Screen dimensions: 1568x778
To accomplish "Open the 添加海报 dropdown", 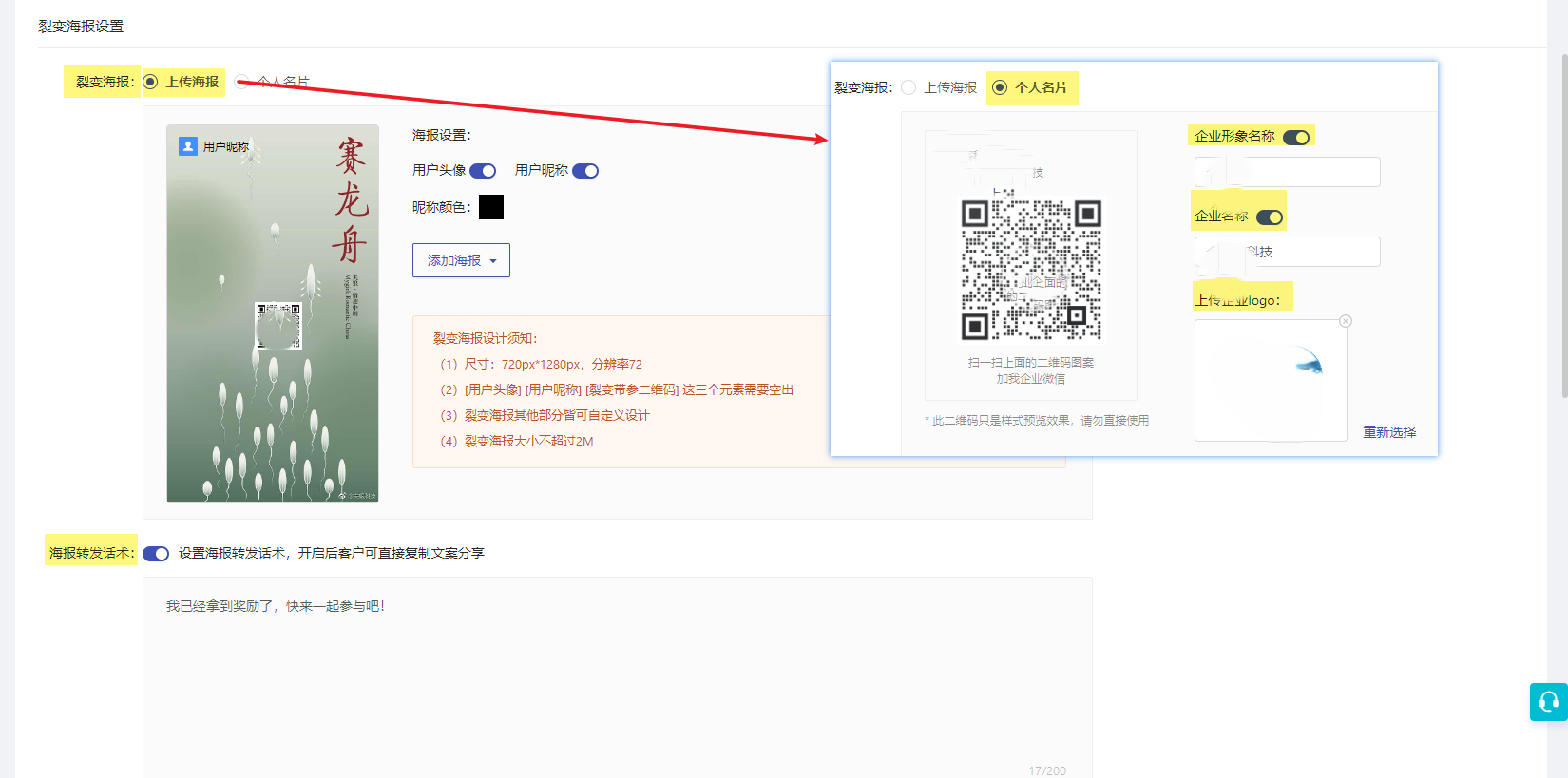I will (461, 260).
